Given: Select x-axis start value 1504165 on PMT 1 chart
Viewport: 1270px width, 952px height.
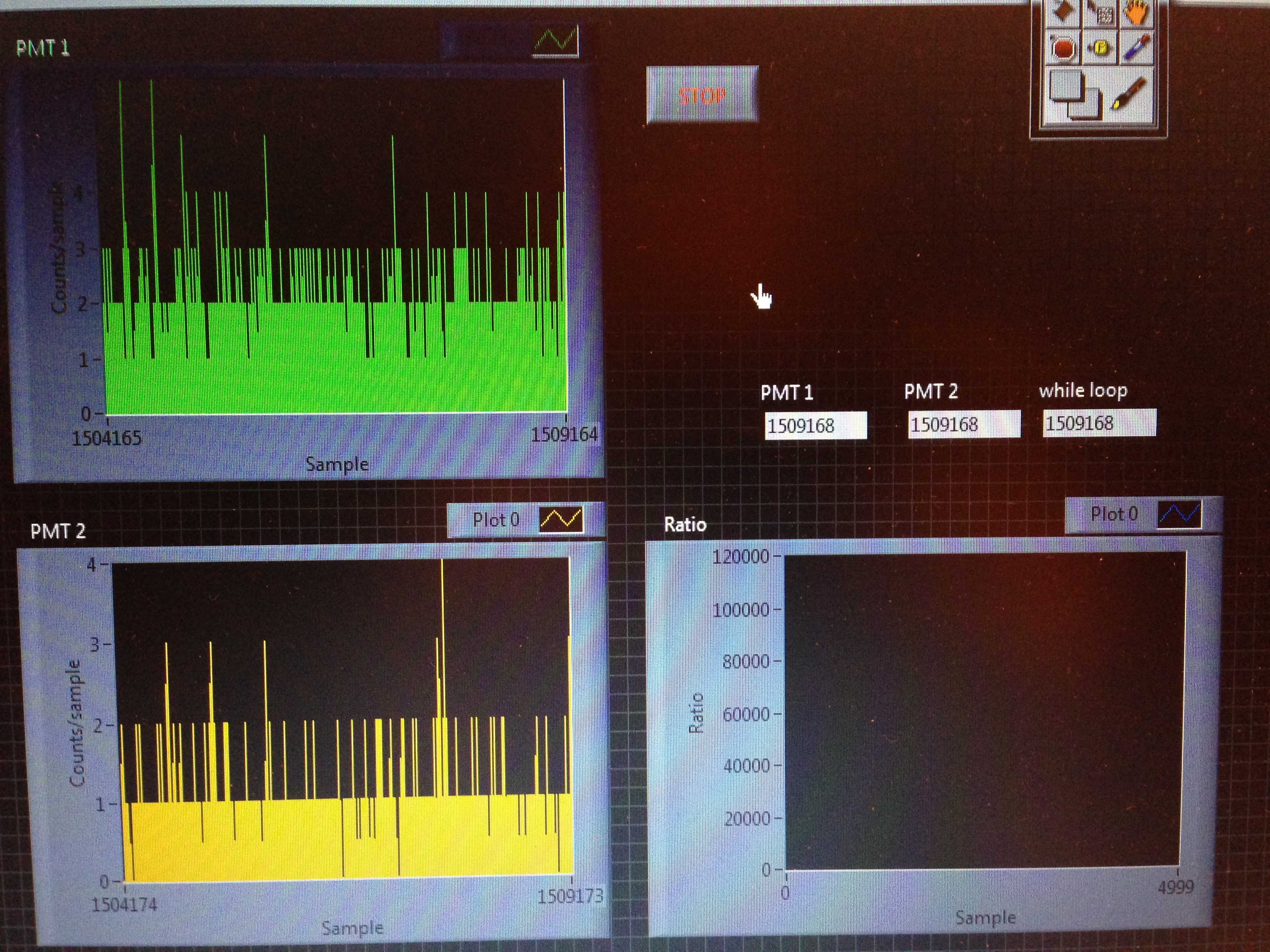Looking at the screenshot, I should [x=106, y=438].
